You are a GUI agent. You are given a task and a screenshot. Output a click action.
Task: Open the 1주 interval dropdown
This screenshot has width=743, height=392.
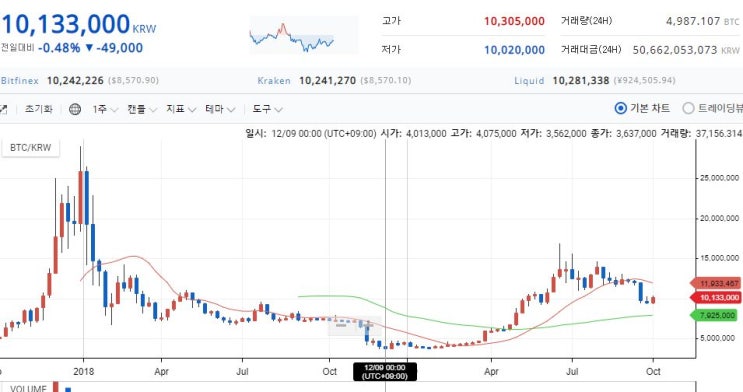pyautogui.click(x=105, y=109)
